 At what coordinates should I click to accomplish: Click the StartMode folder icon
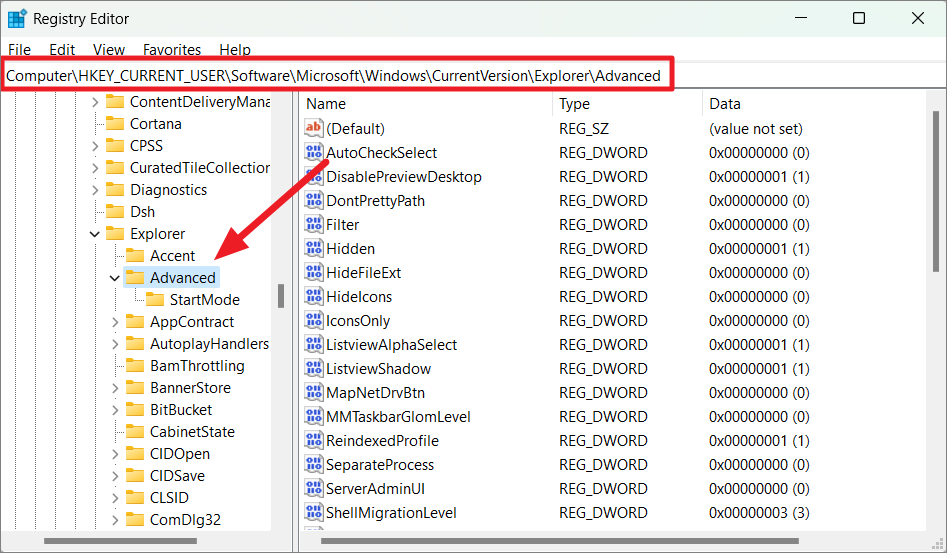155,299
